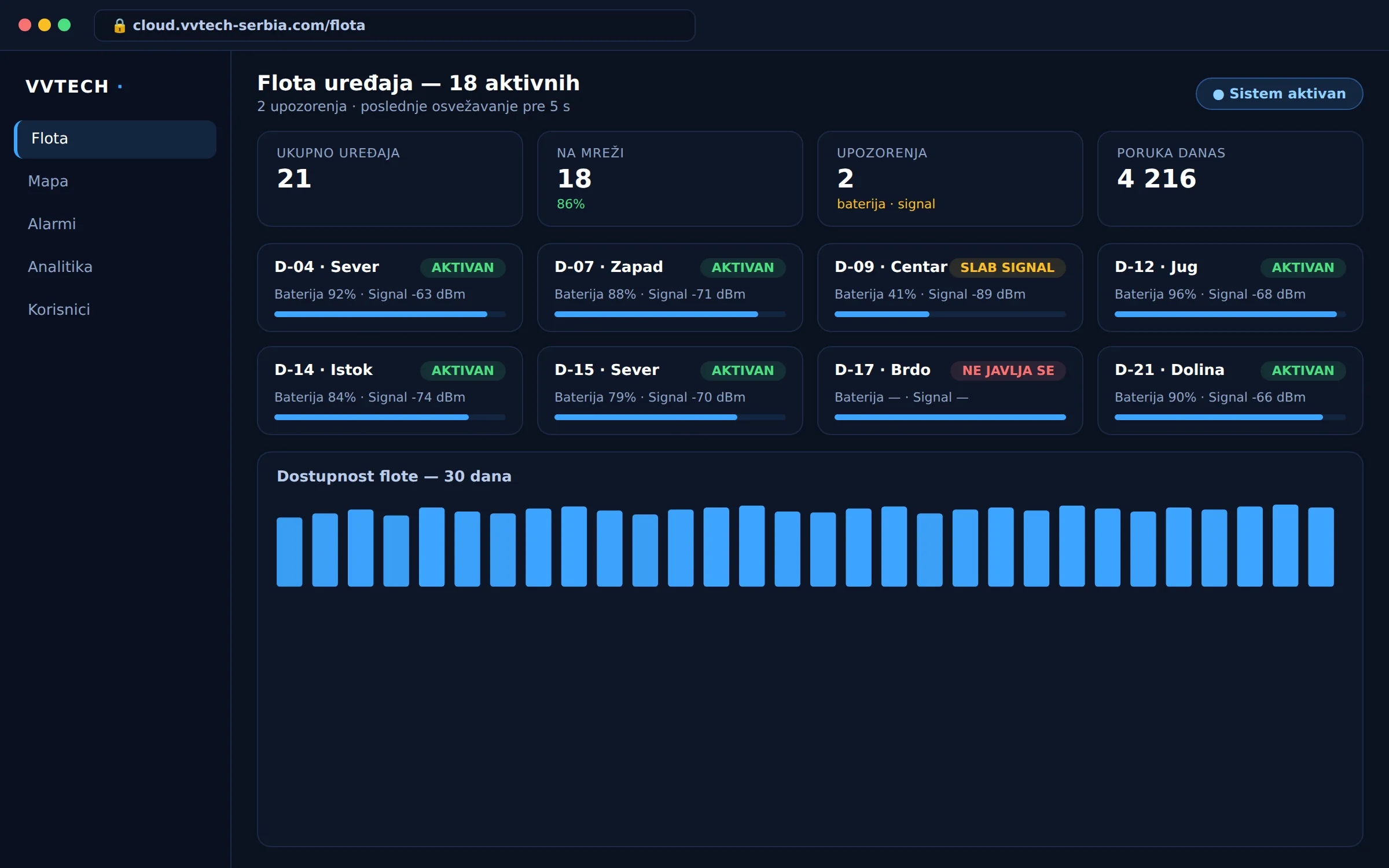The height and width of the screenshot is (868, 1389).
Task: Click the green maximize window dot
Action: pyautogui.click(x=64, y=25)
